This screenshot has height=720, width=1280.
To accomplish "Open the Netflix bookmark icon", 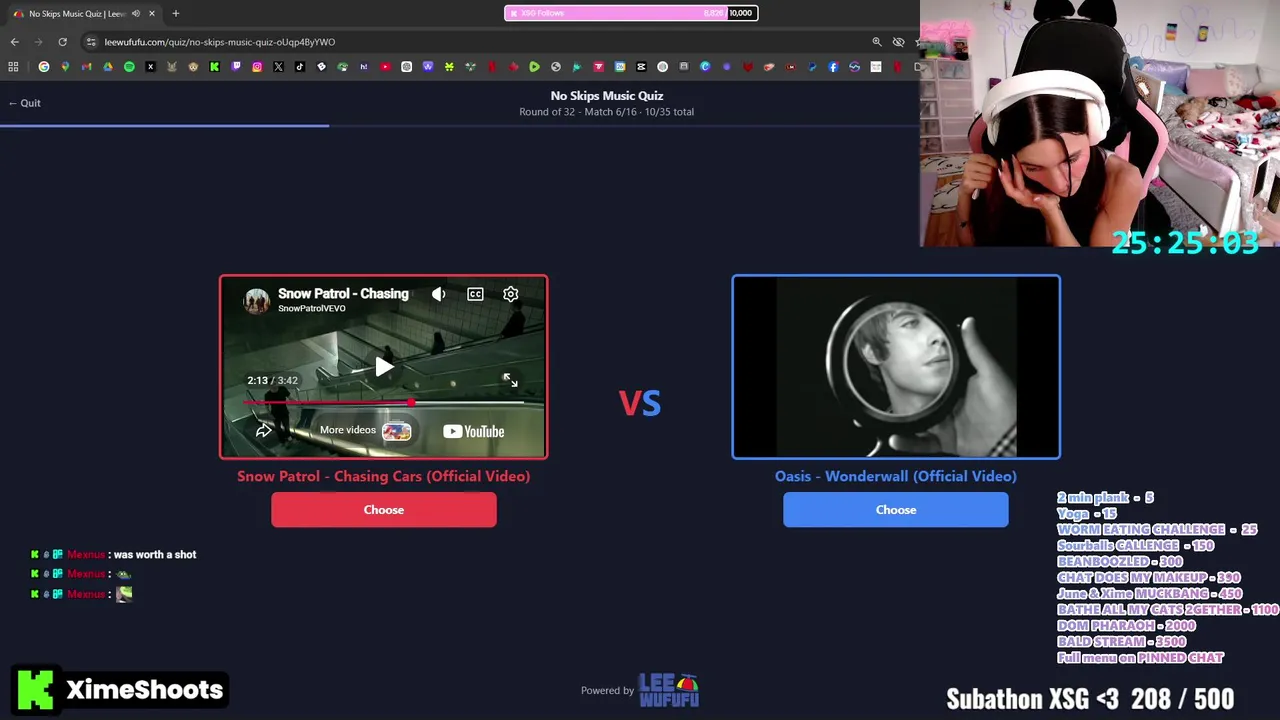I will (x=492, y=67).
